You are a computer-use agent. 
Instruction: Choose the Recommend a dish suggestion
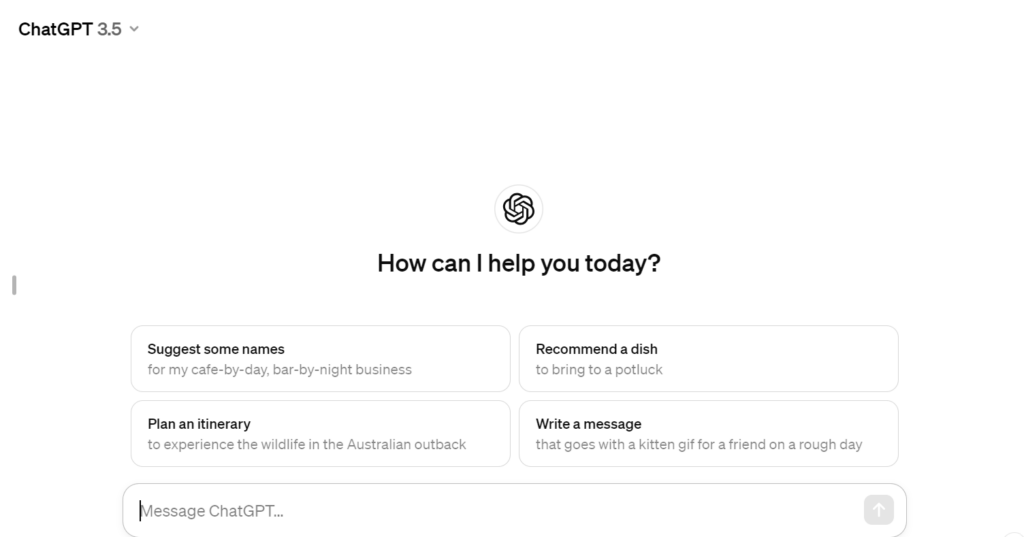[709, 359]
